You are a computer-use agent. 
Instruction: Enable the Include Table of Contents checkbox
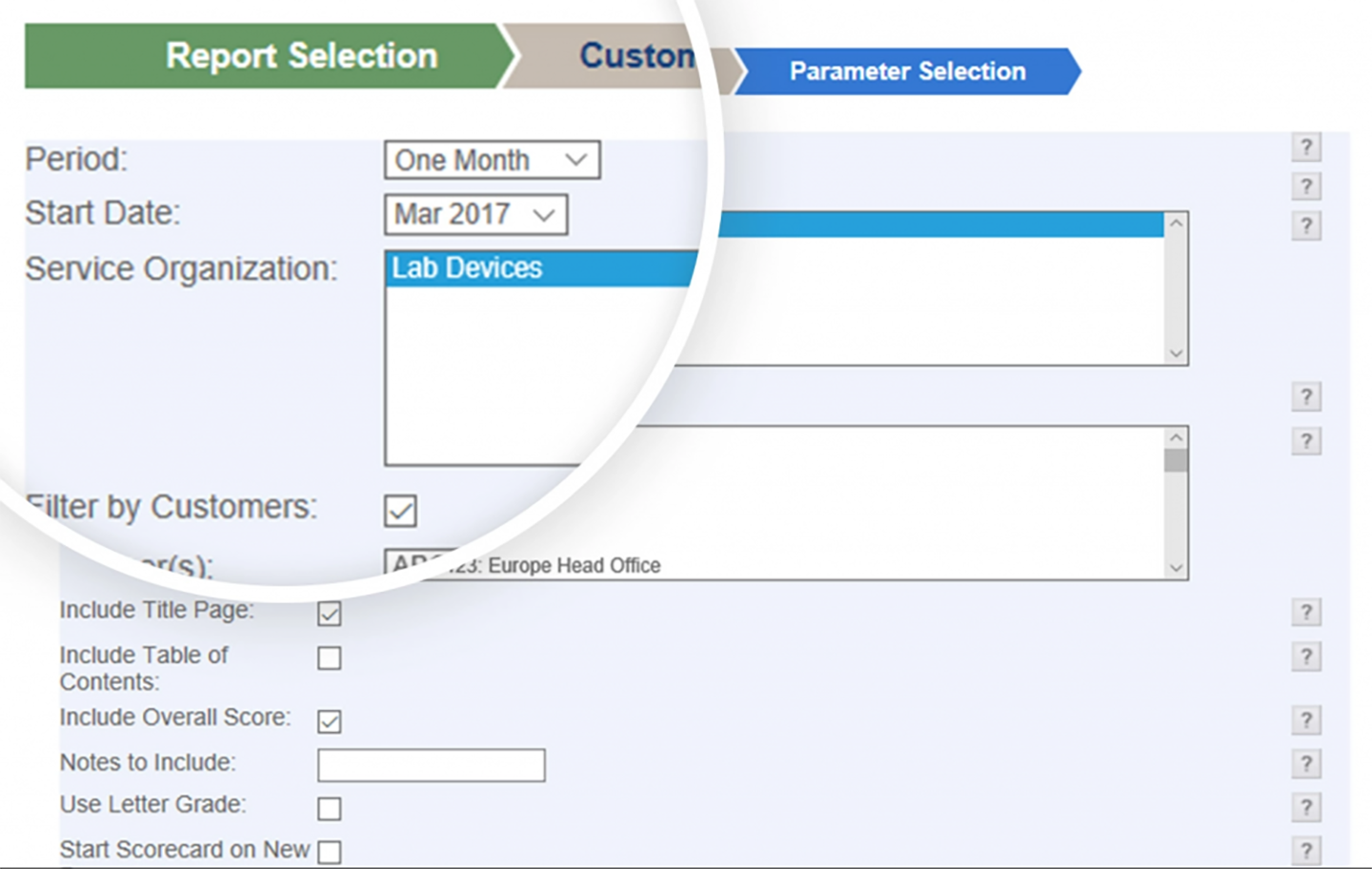click(330, 658)
